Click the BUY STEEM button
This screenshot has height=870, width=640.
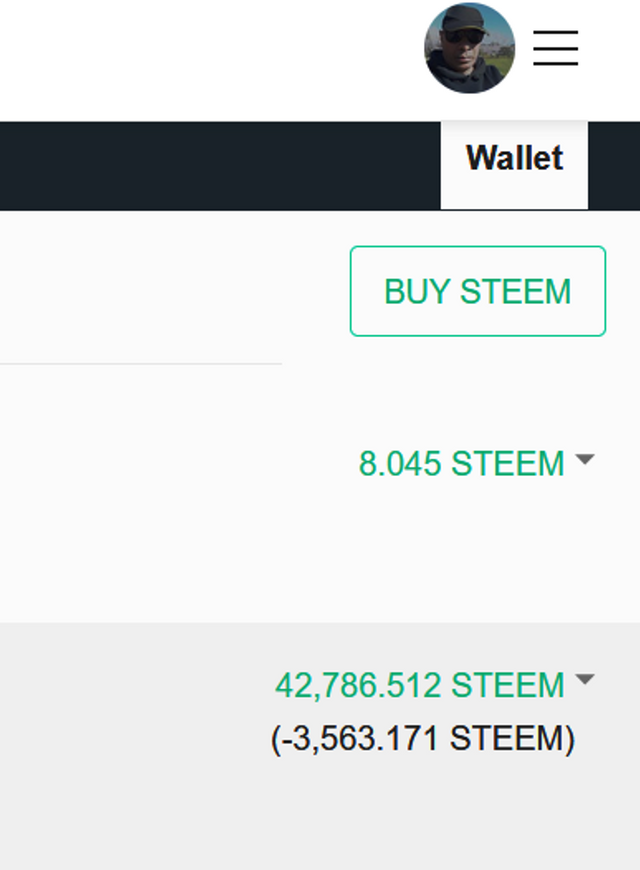[478, 291]
